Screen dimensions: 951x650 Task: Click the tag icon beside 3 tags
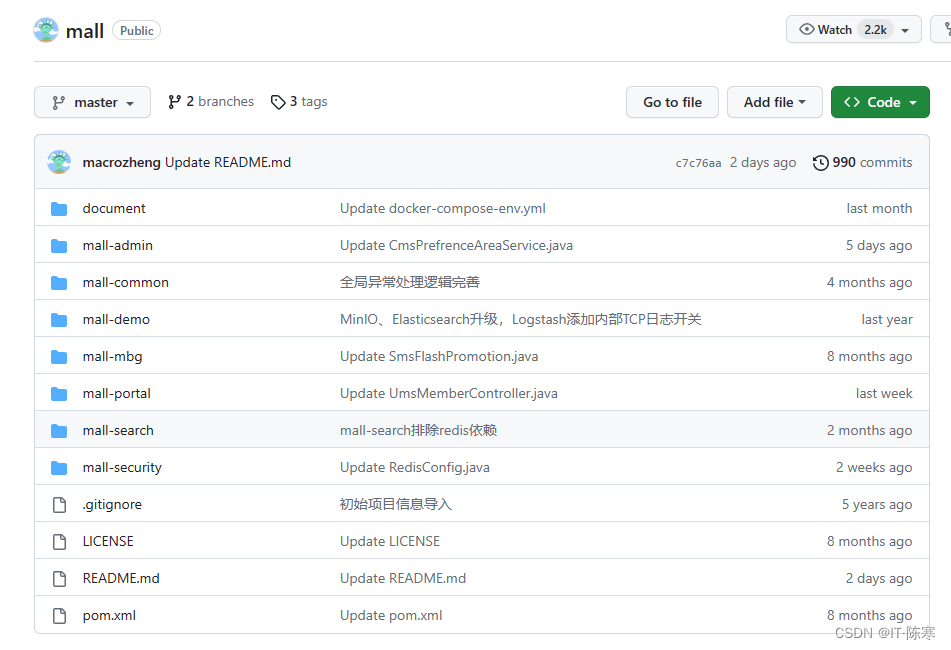tap(278, 102)
